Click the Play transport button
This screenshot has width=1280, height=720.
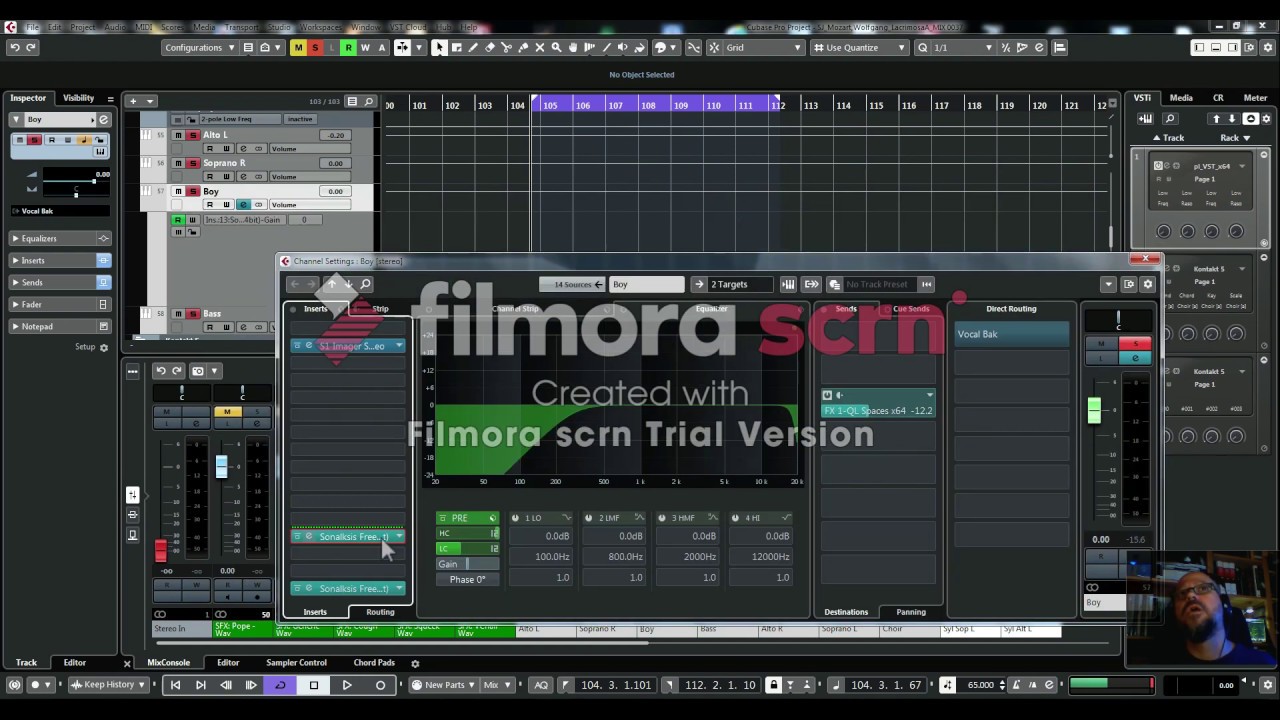pos(347,685)
